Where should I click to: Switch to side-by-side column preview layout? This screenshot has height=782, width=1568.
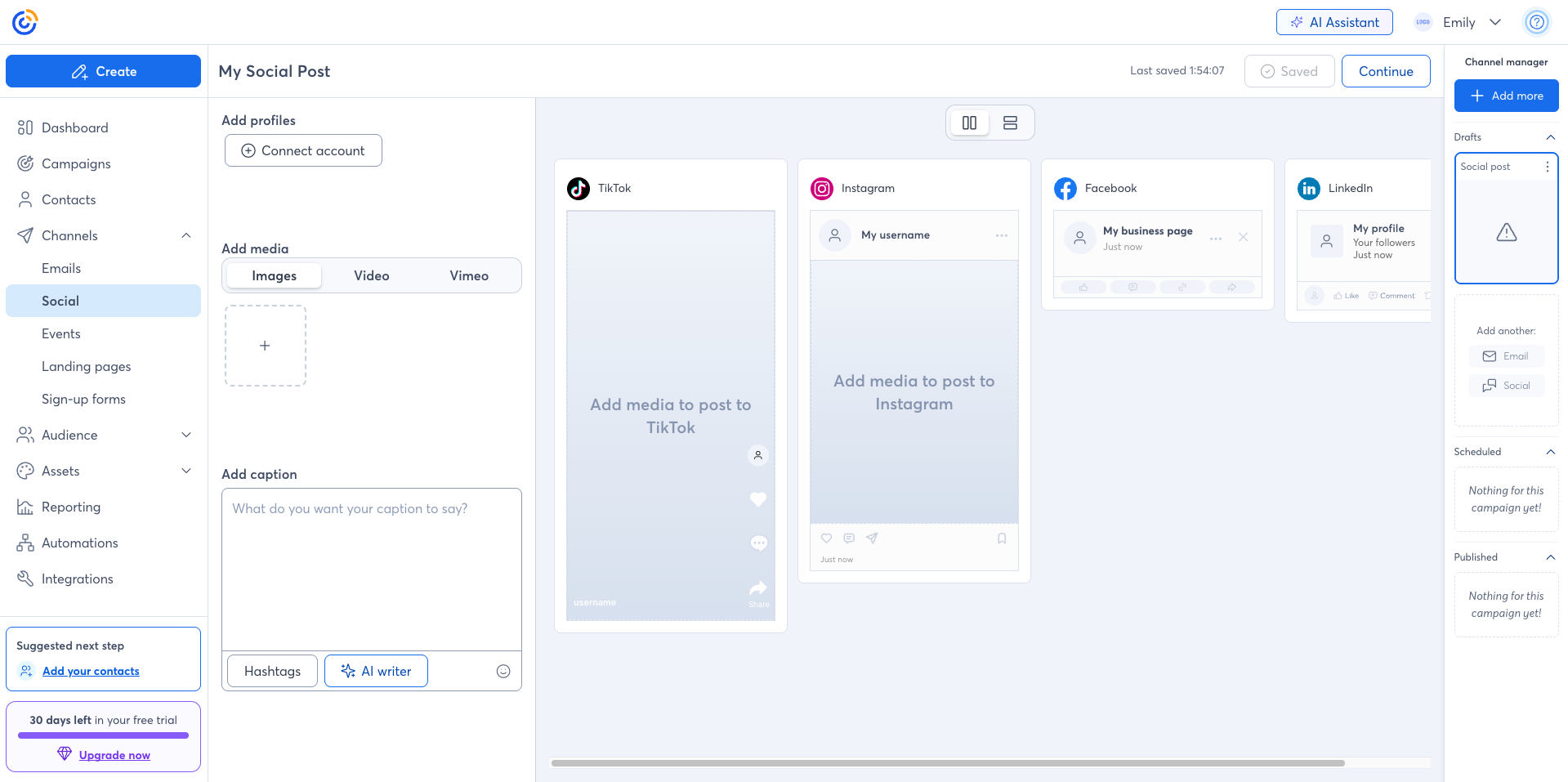pos(969,123)
